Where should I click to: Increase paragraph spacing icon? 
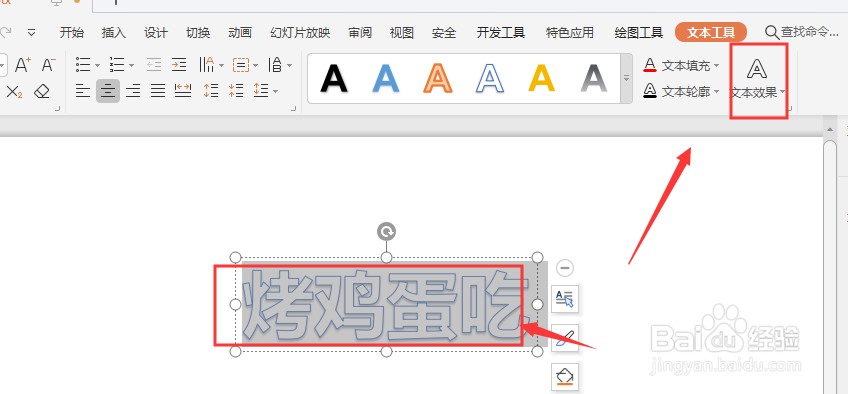pyautogui.click(x=211, y=91)
